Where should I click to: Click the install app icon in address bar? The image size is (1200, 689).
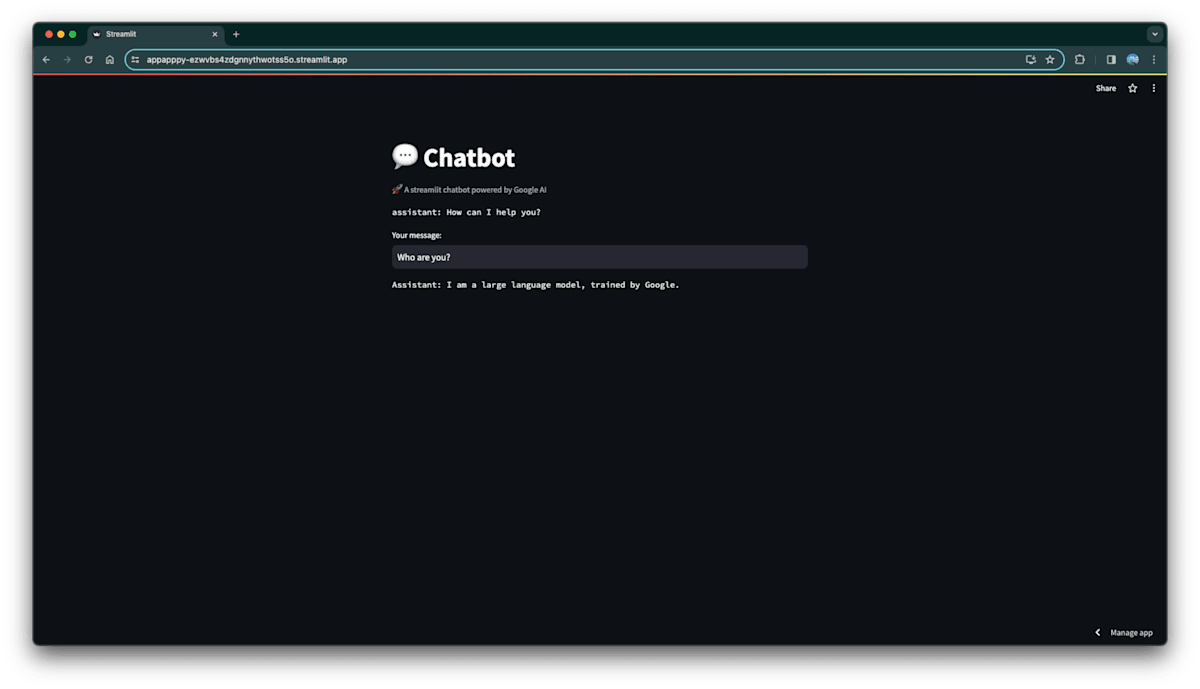[1030, 60]
